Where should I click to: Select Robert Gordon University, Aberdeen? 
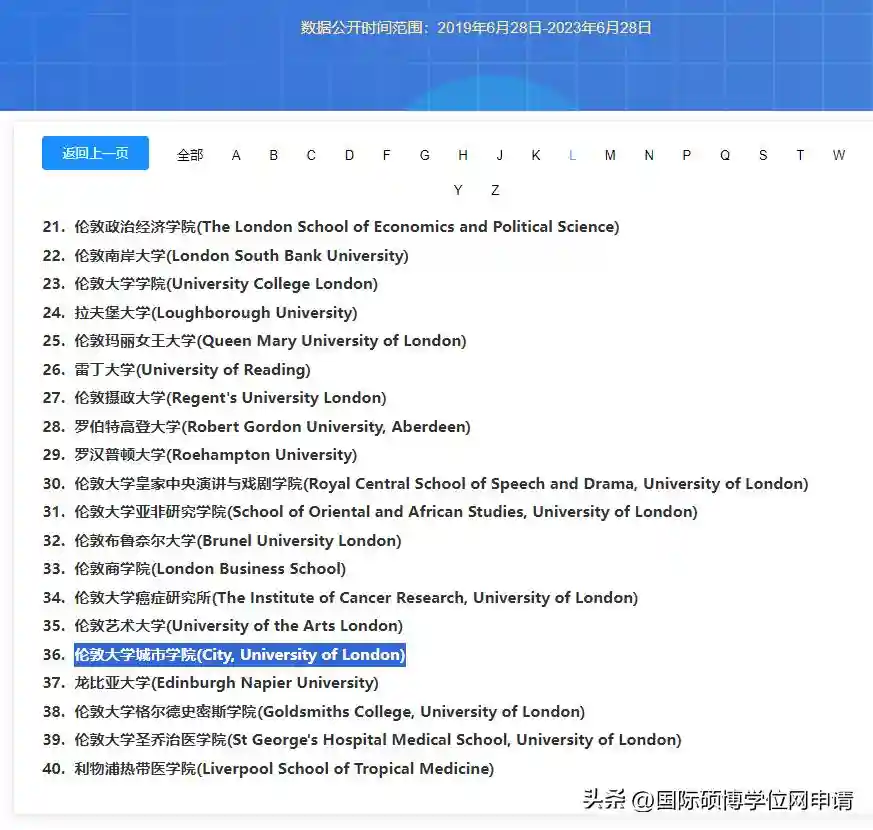(272, 427)
